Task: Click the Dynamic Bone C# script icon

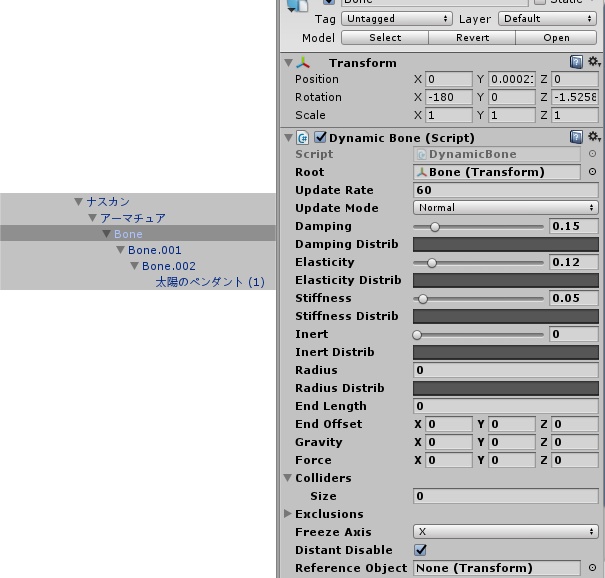Action: point(302,138)
